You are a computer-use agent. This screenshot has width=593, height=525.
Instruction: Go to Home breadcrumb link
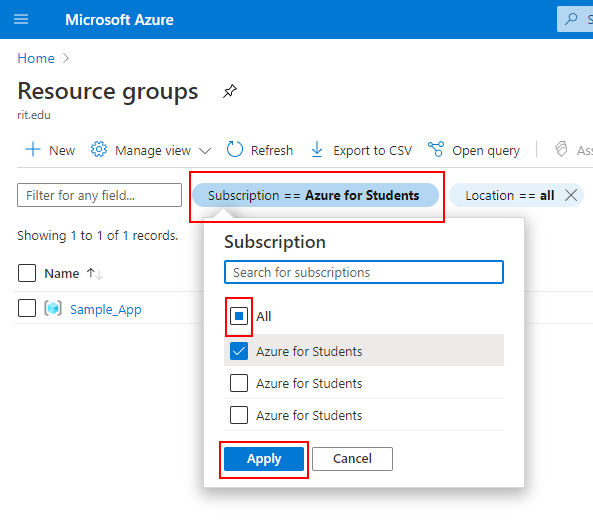tap(36, 58)
